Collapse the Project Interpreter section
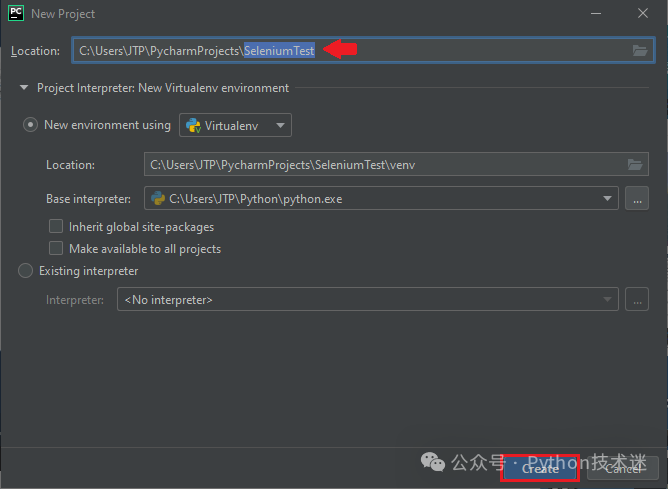 pyautogui.click(x=24, y=88)
